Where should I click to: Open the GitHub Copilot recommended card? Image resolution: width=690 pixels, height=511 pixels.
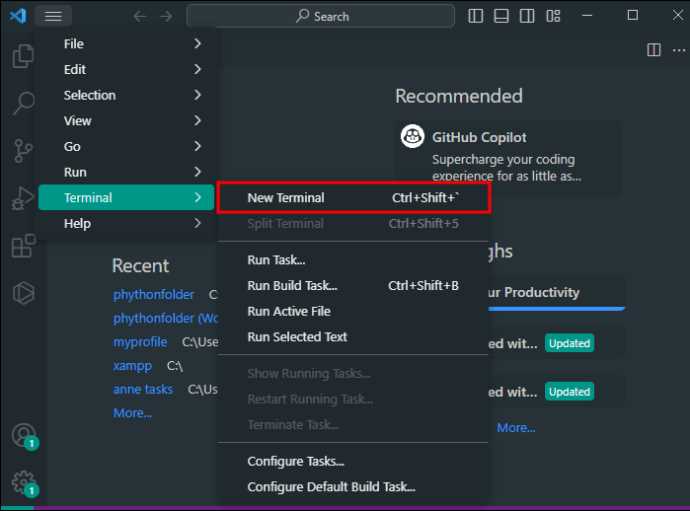[x=507, y=157]
